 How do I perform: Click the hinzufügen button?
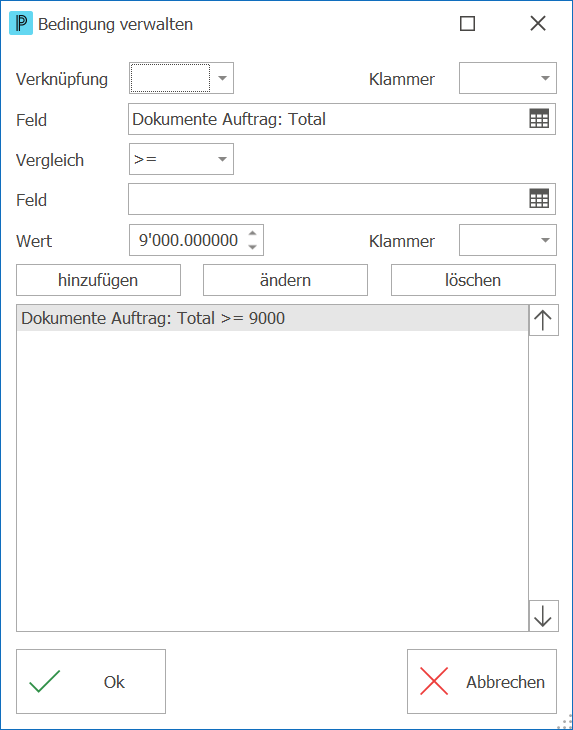tap(98, 280)
